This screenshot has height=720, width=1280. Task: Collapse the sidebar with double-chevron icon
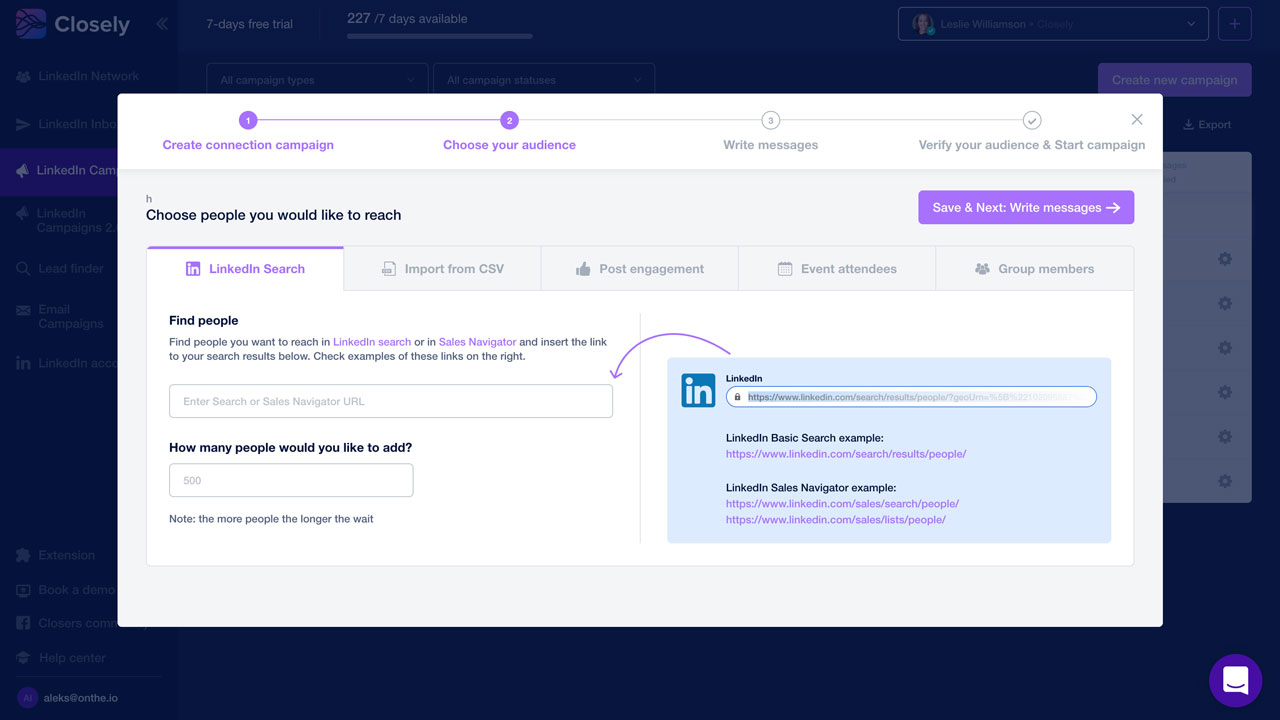coord(162,24)
